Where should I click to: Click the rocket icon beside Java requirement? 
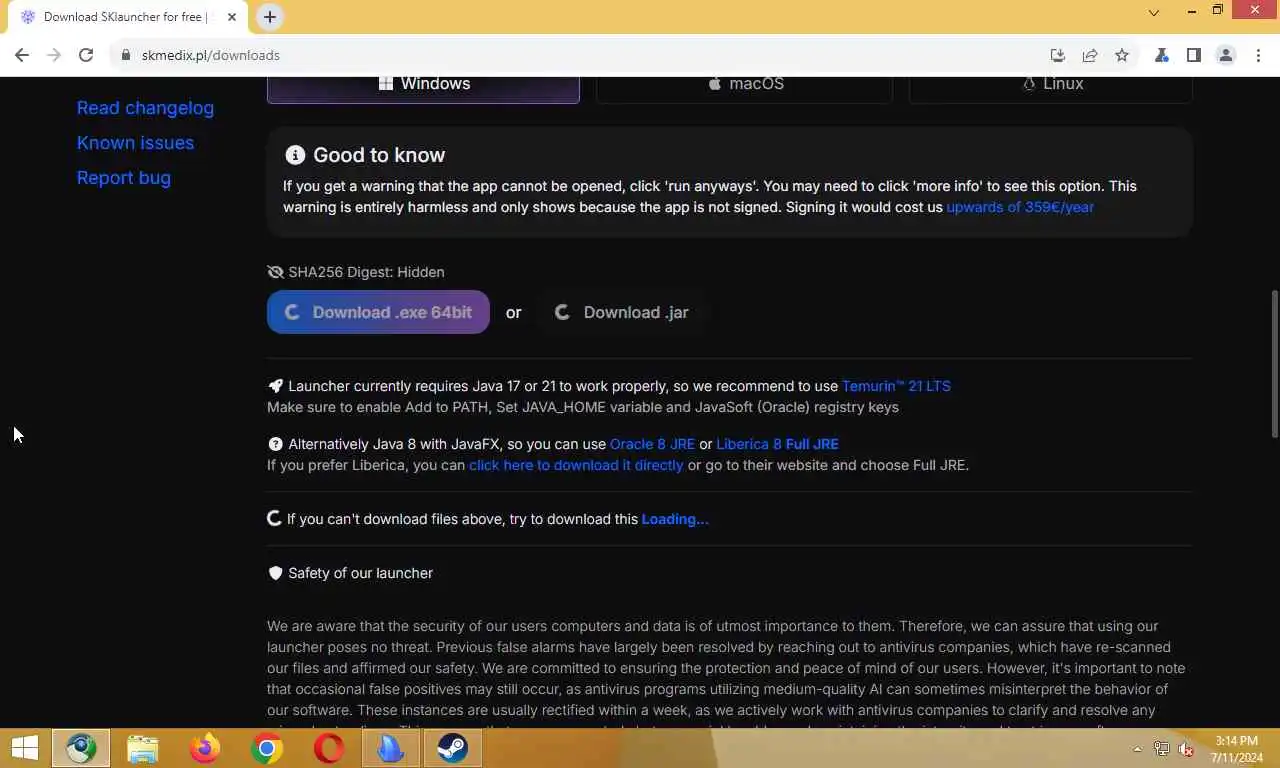276,386
